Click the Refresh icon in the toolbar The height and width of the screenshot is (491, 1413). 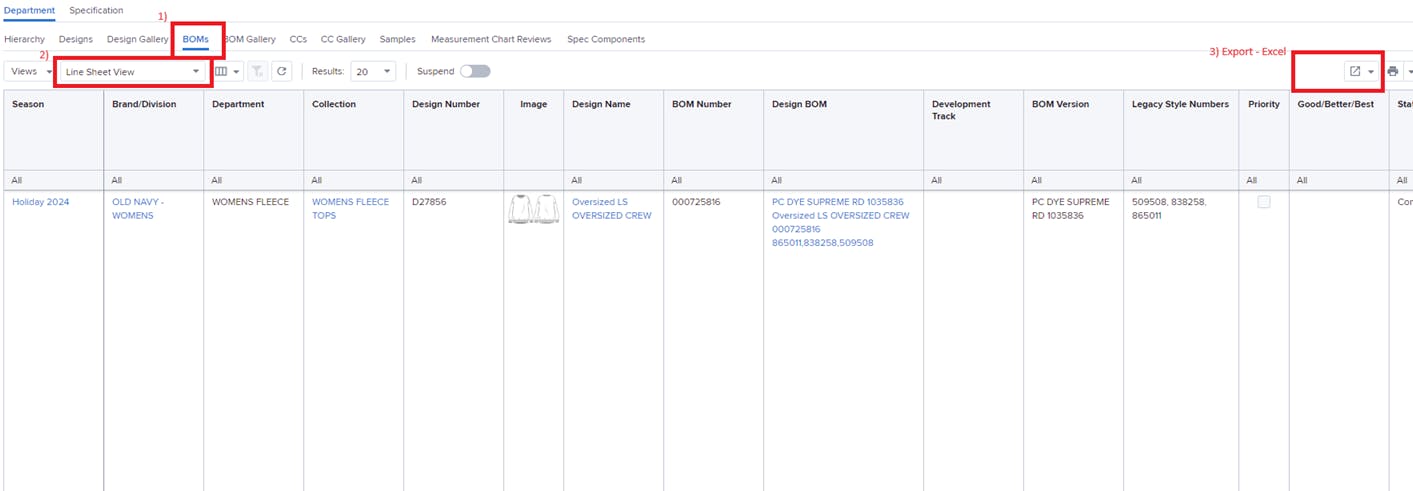coord(282,72)
